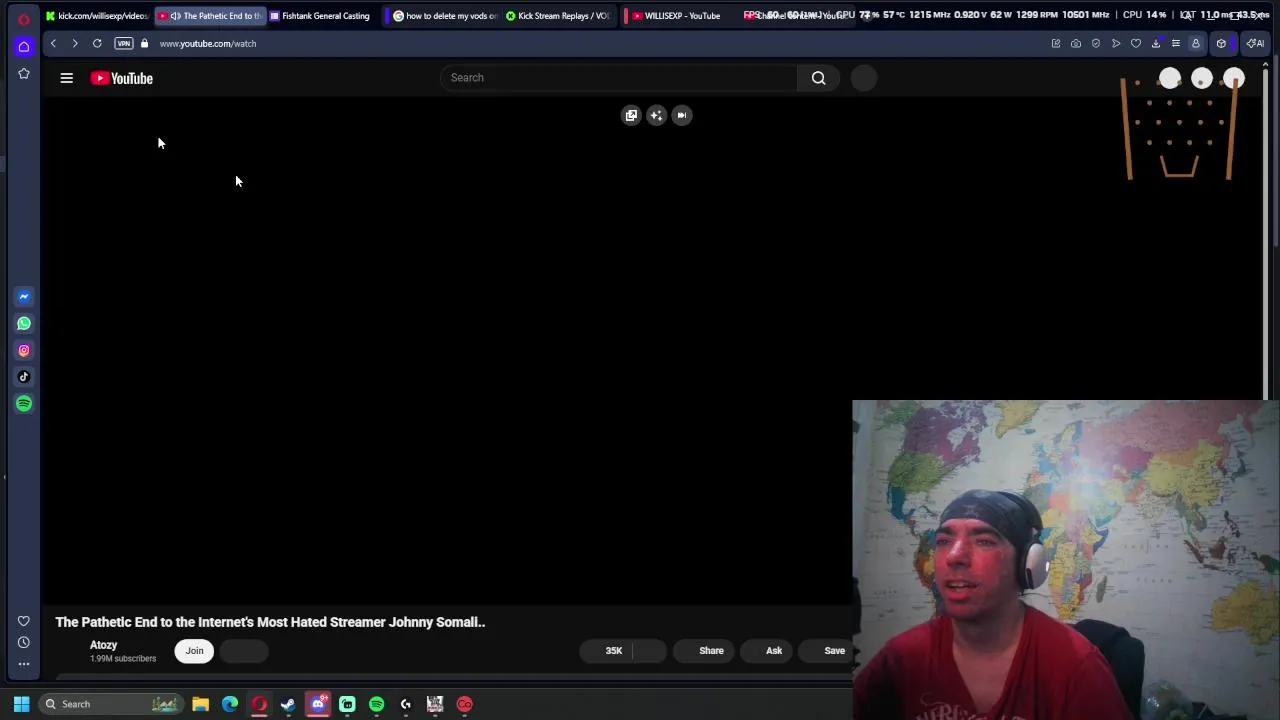
Task: Switch to the kick.com/willisexp/videos tab
Action: pos(97,16)
